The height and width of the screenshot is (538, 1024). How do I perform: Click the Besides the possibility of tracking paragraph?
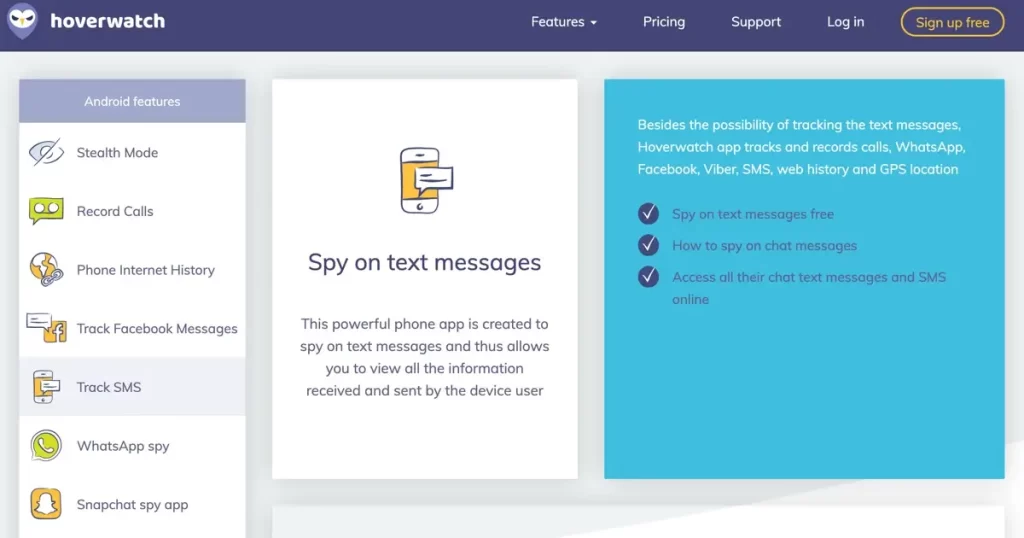coord(801,147)
